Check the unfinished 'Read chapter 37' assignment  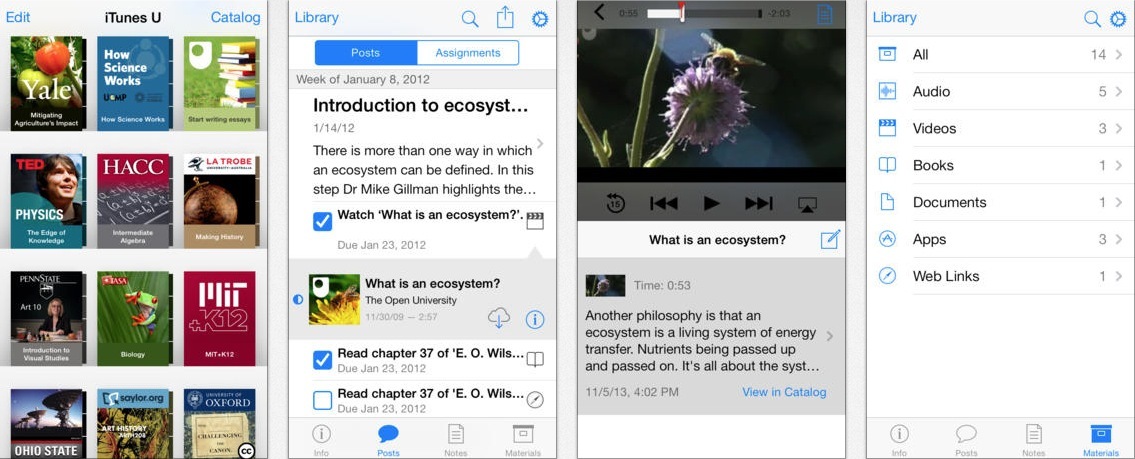pos(322,400)
